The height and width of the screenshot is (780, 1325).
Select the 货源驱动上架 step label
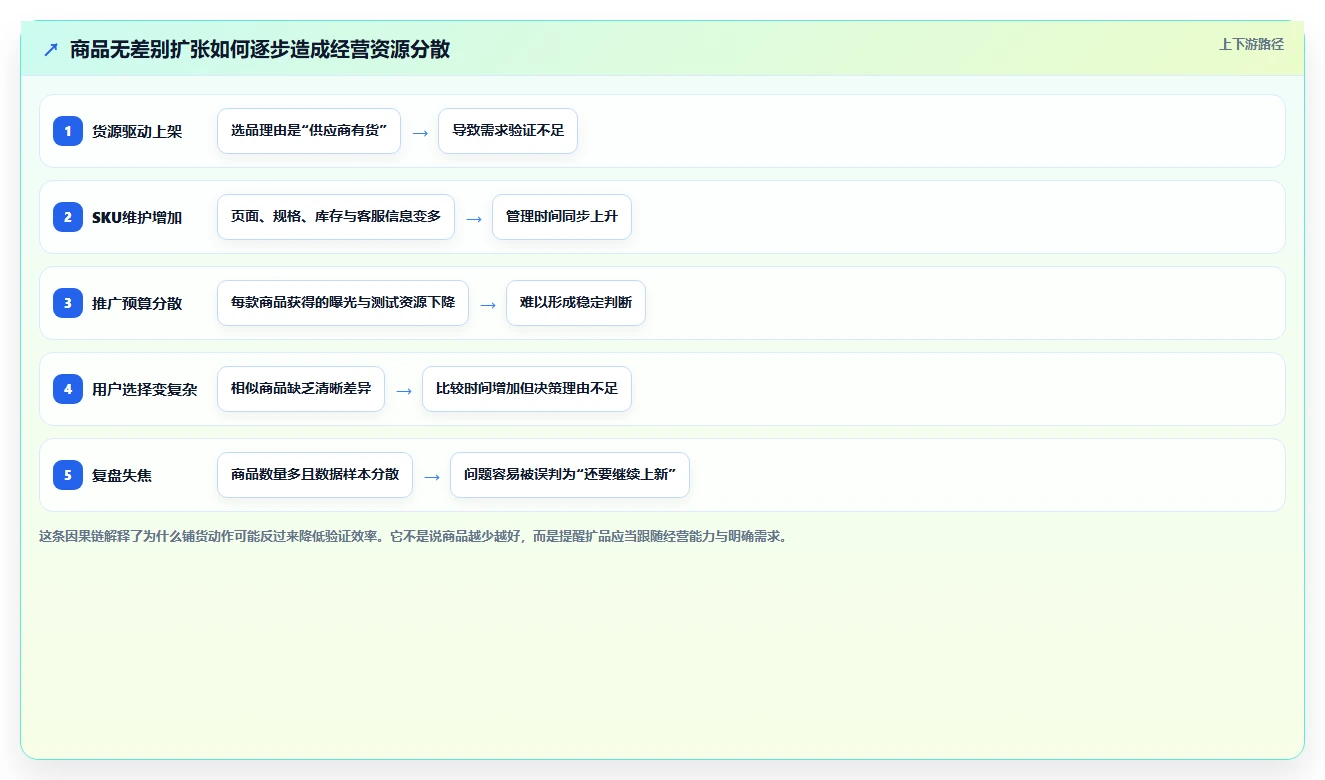[x=137, y=131]
